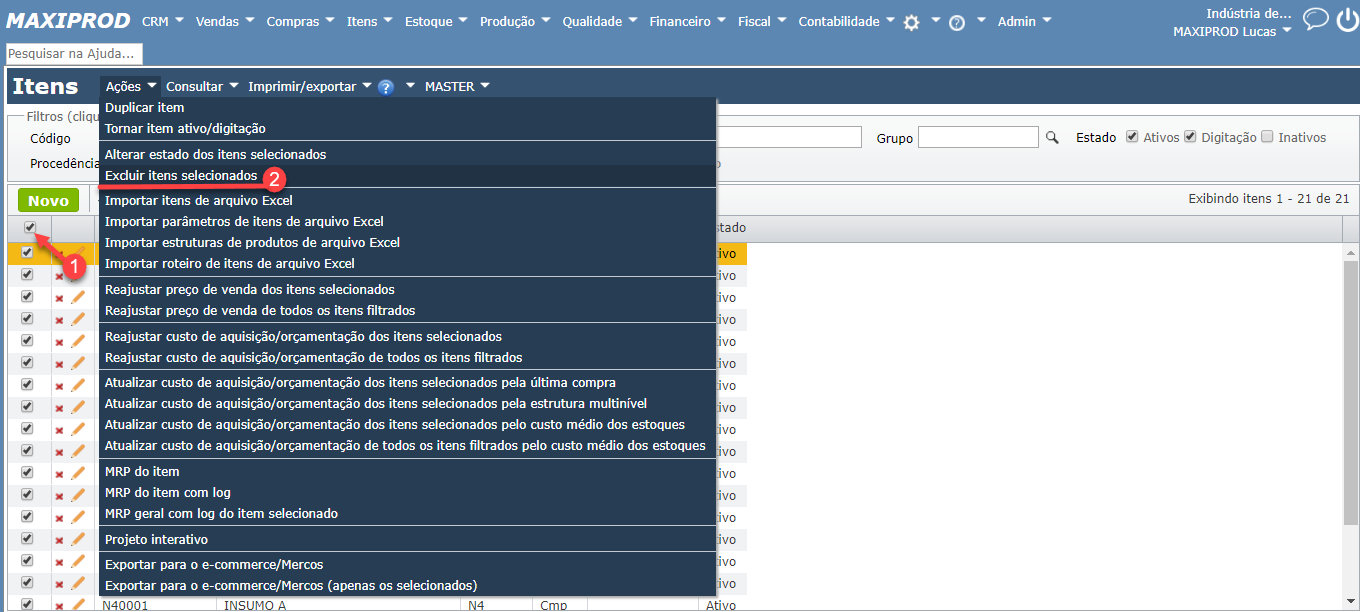
Task: Select Reajustar custo de aquisição de todos filtrados
Action: (408, 358)
